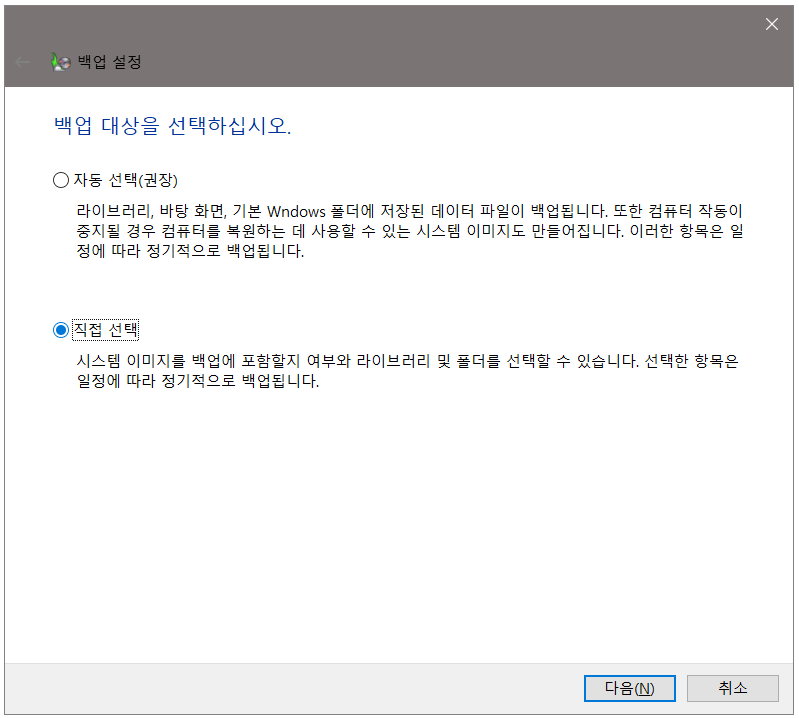799x718 pixels.
Task: Click the 백업 대상을 선택하십시오. heading
Action: [x=172, y=126]
